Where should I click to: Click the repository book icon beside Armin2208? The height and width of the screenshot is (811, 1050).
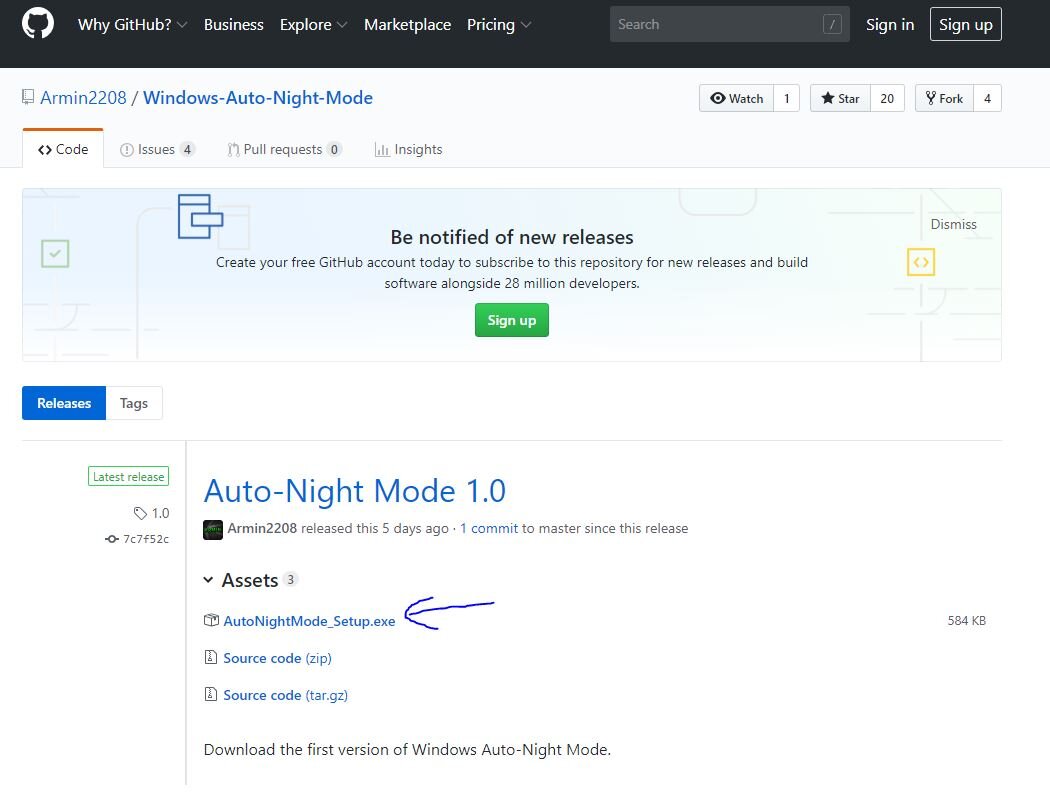click(x=27, y=97)
